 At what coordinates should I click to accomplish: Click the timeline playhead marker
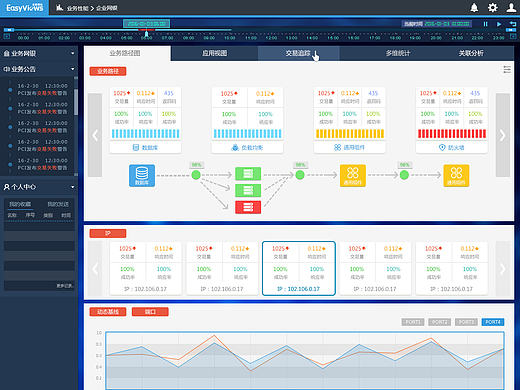[146, 34]
